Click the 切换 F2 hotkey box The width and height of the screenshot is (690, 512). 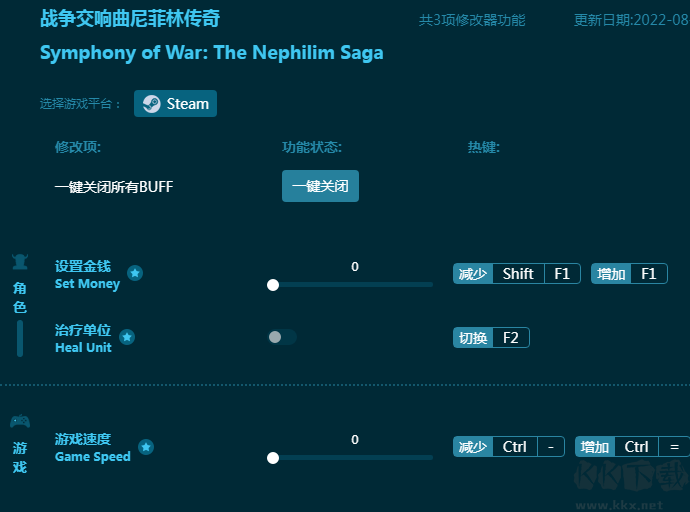pos(491,338)
